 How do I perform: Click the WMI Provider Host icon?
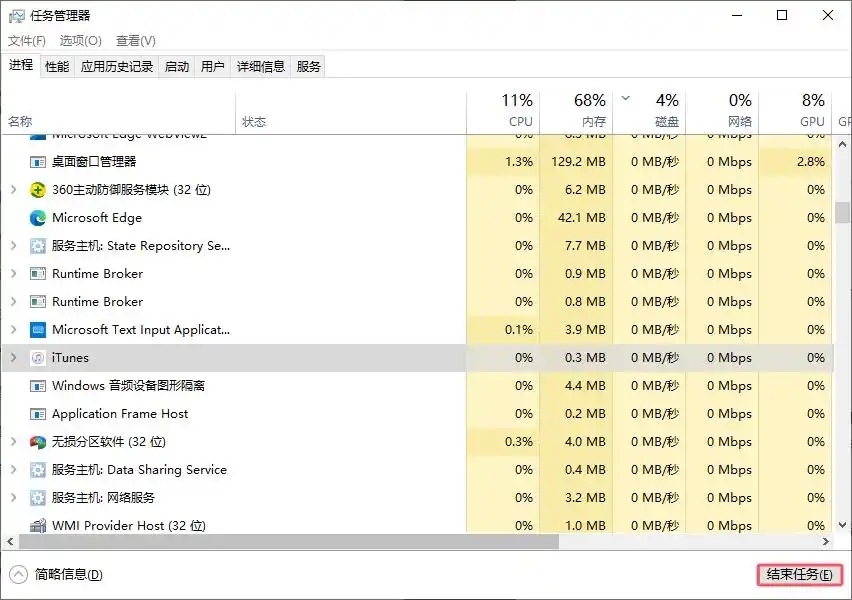point(37,526)
